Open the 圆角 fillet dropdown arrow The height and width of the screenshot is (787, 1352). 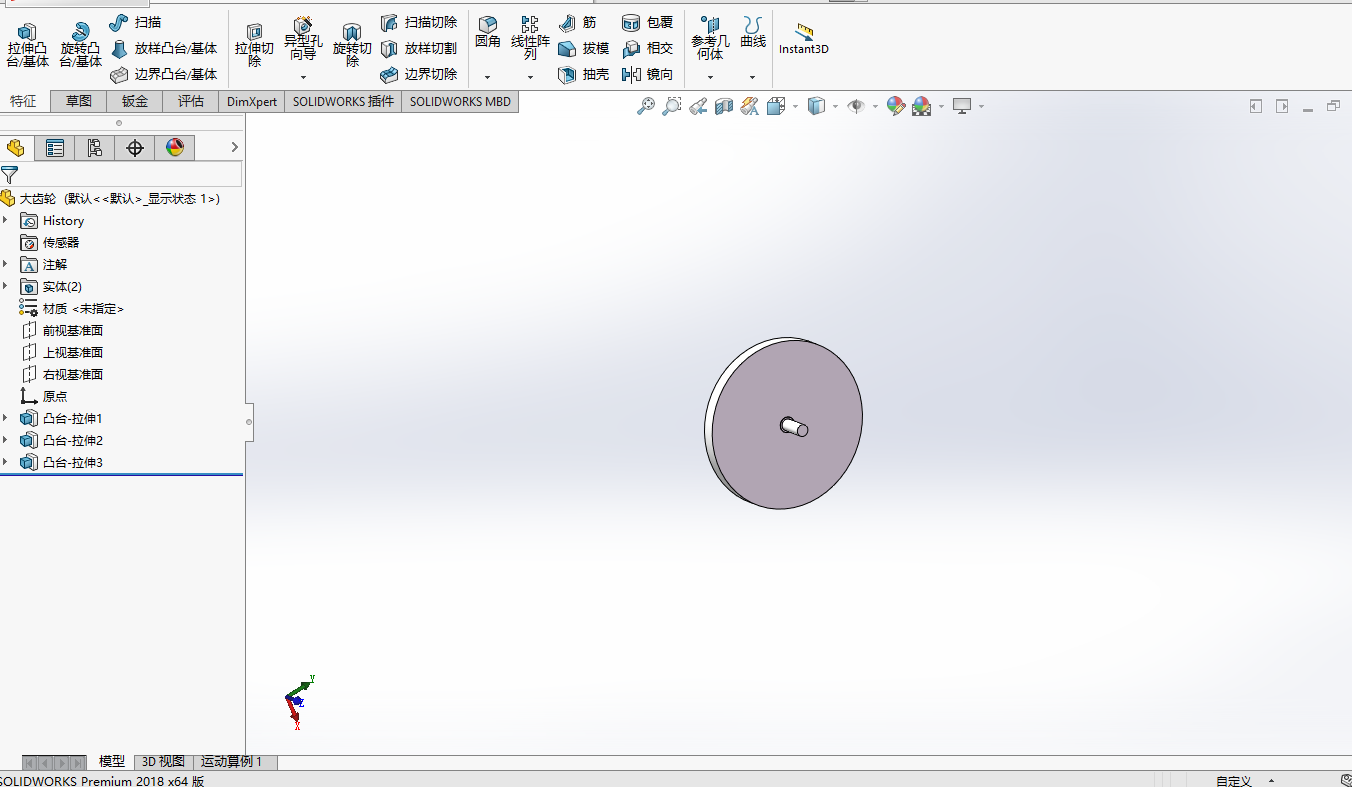pos(488,77)
